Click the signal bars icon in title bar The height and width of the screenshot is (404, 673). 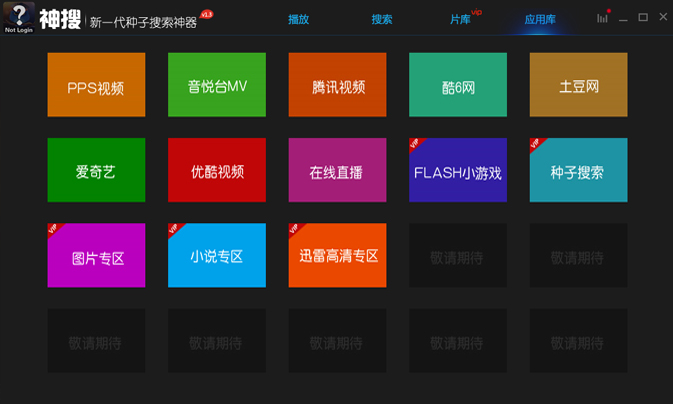point(602,18)
